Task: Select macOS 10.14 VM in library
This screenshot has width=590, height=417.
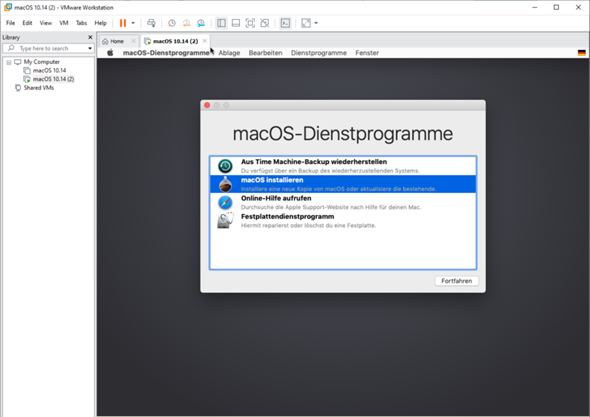Action: pos(49,70)
